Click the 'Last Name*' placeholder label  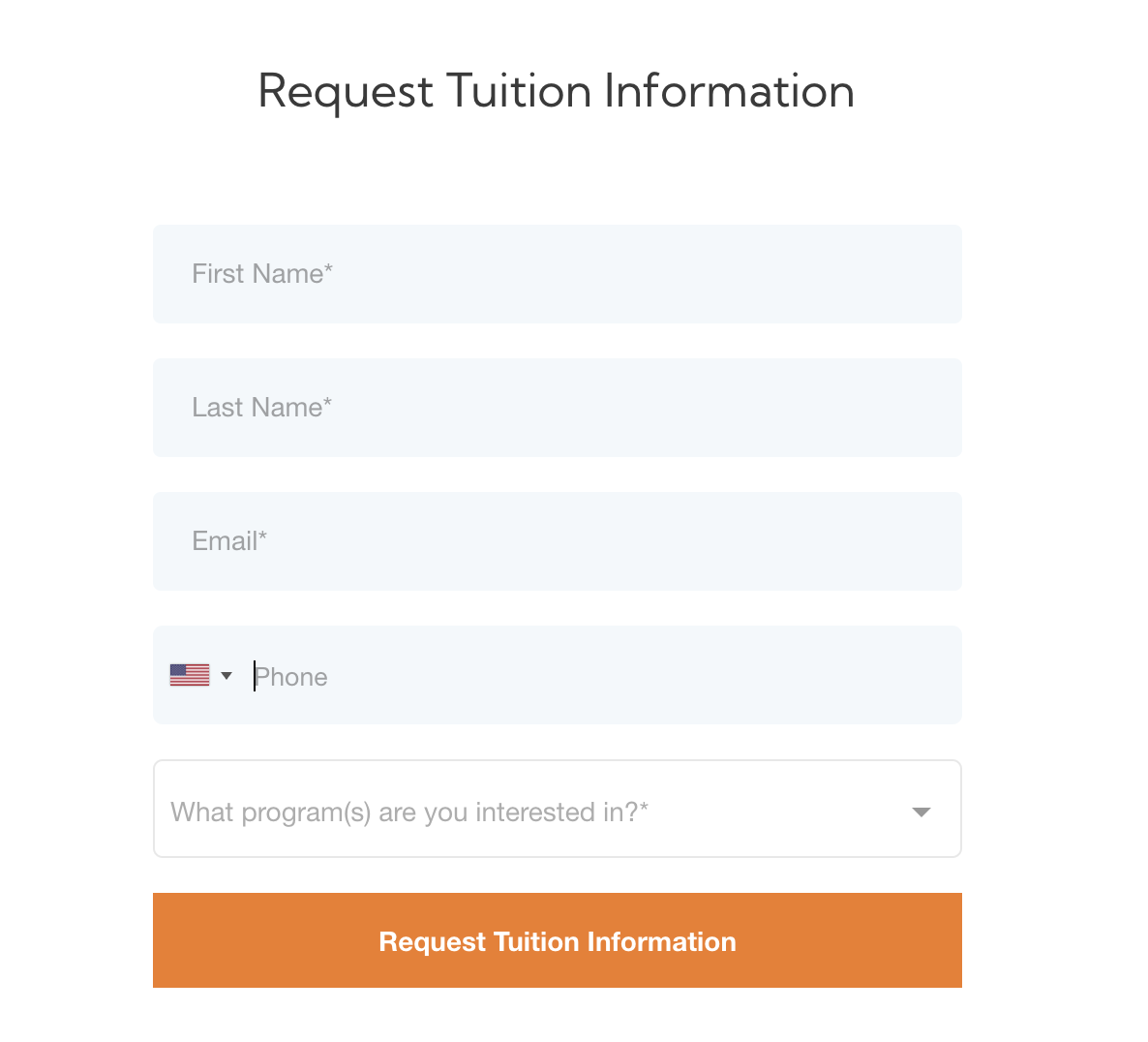pos(257,408)
